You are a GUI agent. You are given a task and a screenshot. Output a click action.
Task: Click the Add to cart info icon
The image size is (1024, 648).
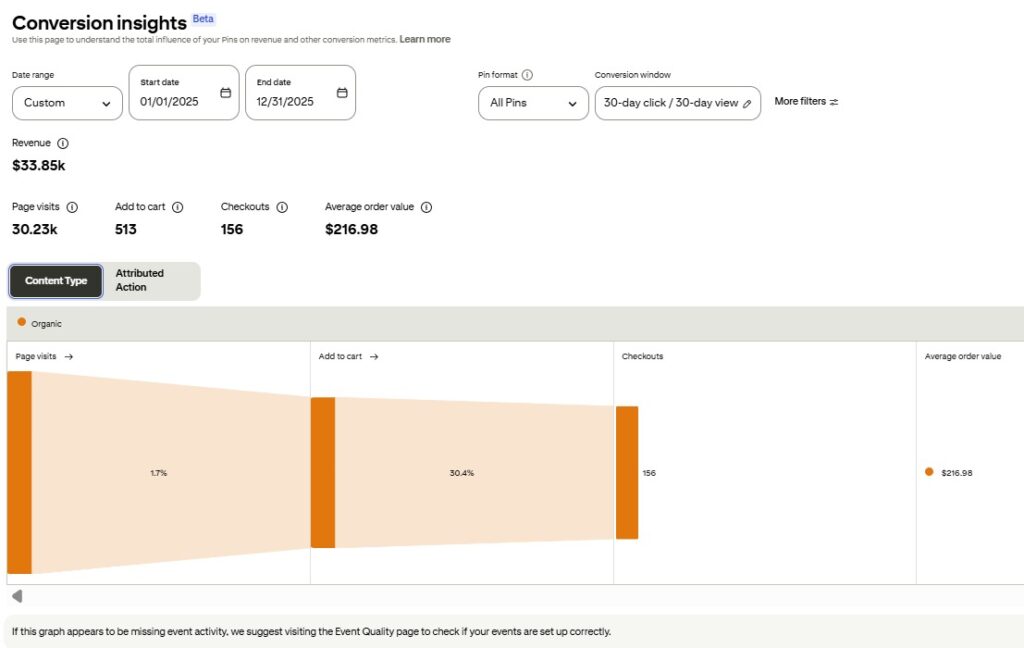tap(177, 207)
